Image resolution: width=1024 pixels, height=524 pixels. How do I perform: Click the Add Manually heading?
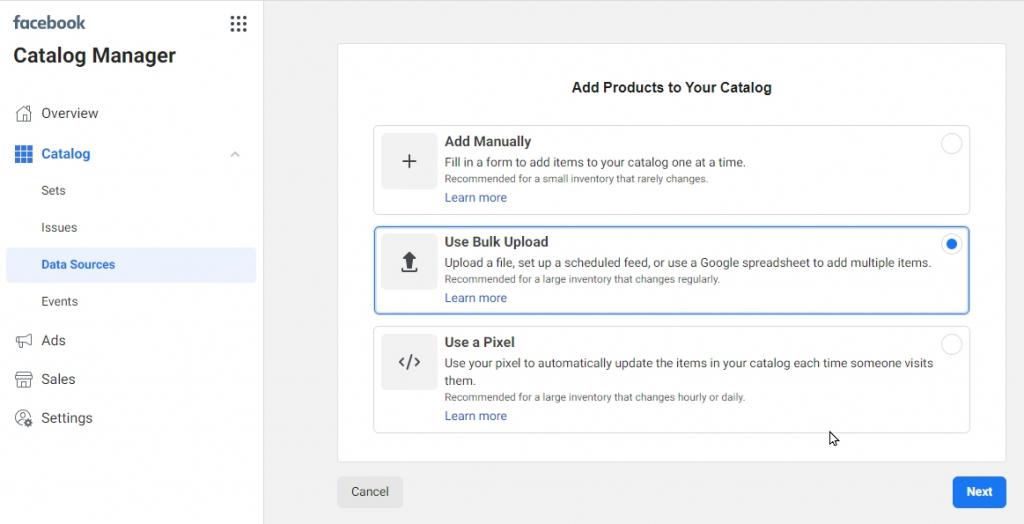click(488, 141)
